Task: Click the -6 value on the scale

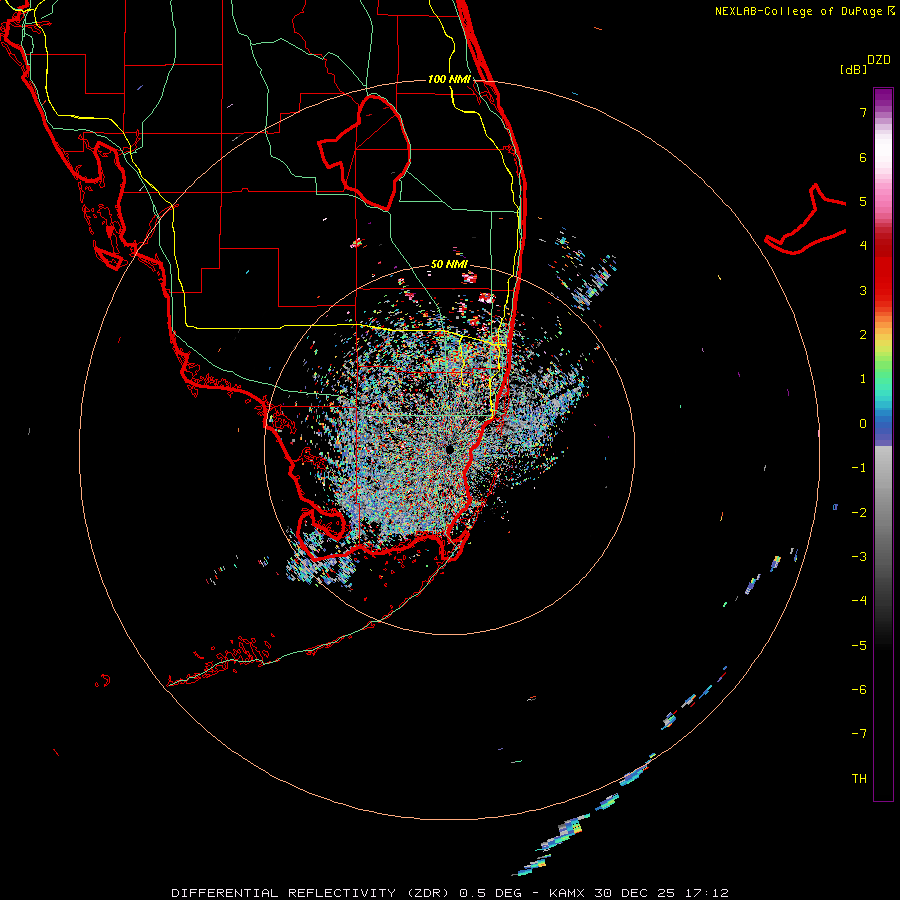Action: pyautogui.click(x=859, y=690)
